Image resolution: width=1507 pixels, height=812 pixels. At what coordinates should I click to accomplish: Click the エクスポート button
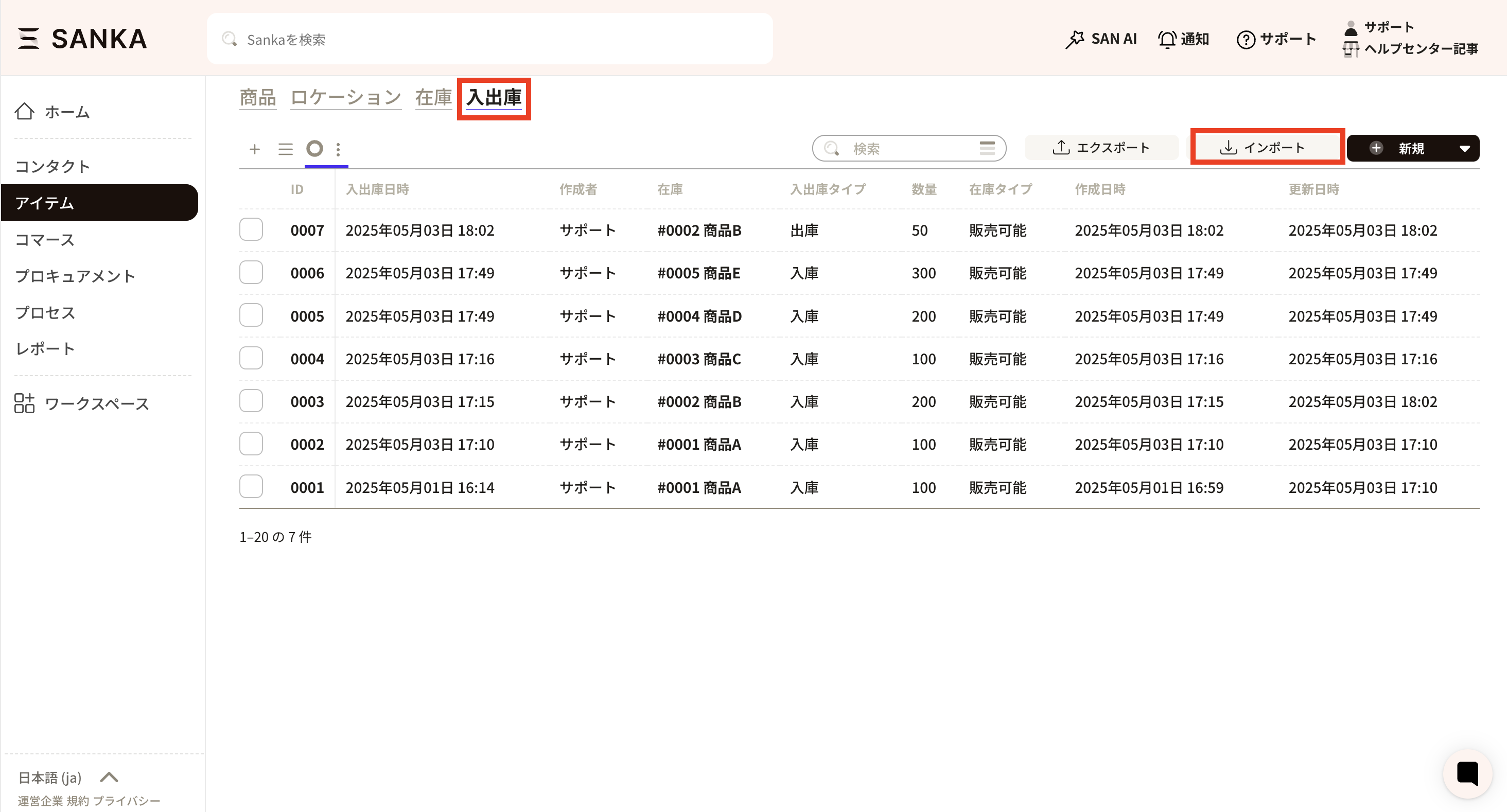[x=1101, y=147]
